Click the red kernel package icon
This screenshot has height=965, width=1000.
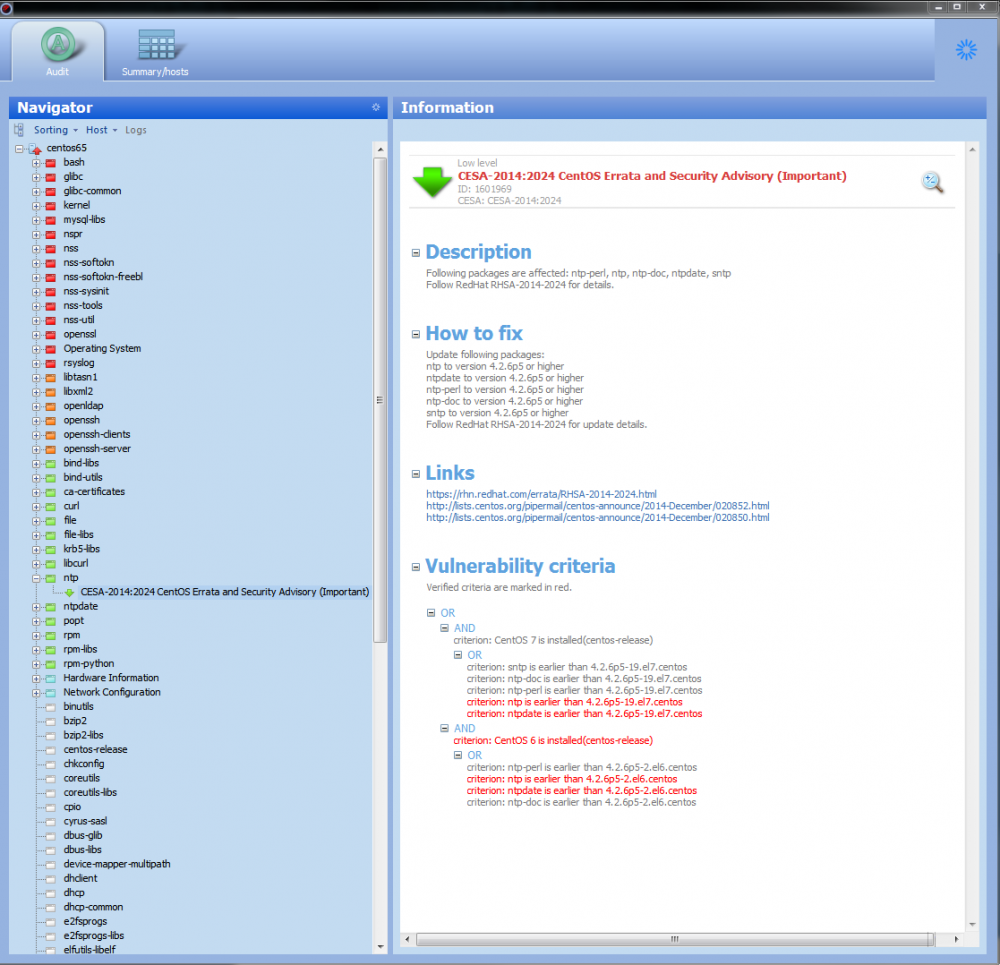(x=50, y=205)
